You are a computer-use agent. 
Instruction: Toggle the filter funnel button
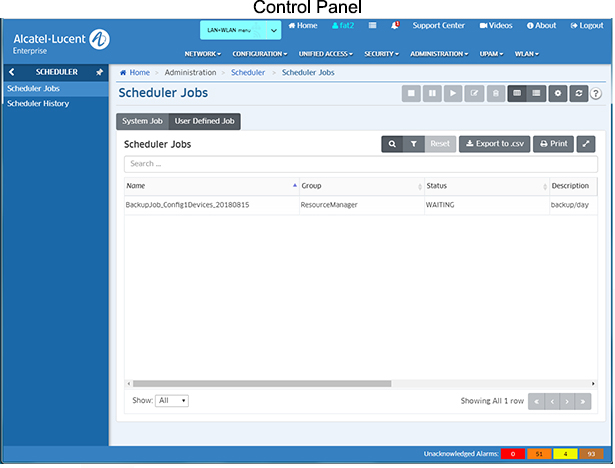(413, 144)
